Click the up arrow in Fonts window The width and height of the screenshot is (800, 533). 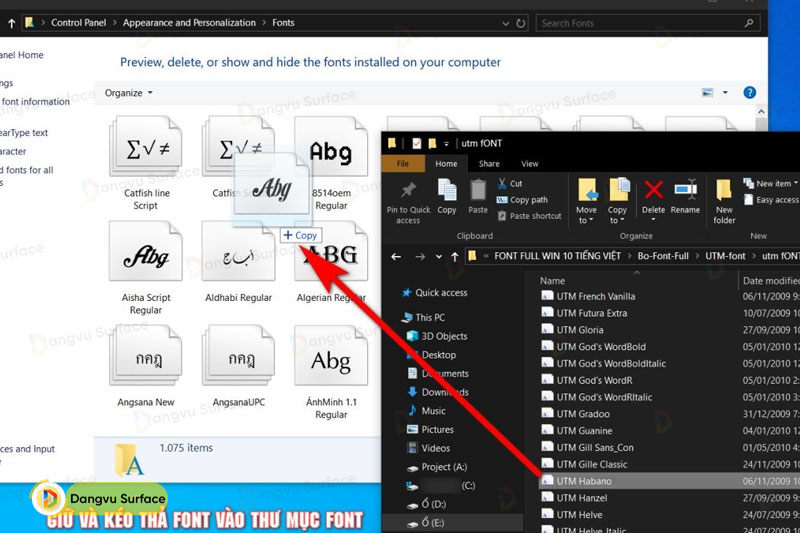pos(11,23)
